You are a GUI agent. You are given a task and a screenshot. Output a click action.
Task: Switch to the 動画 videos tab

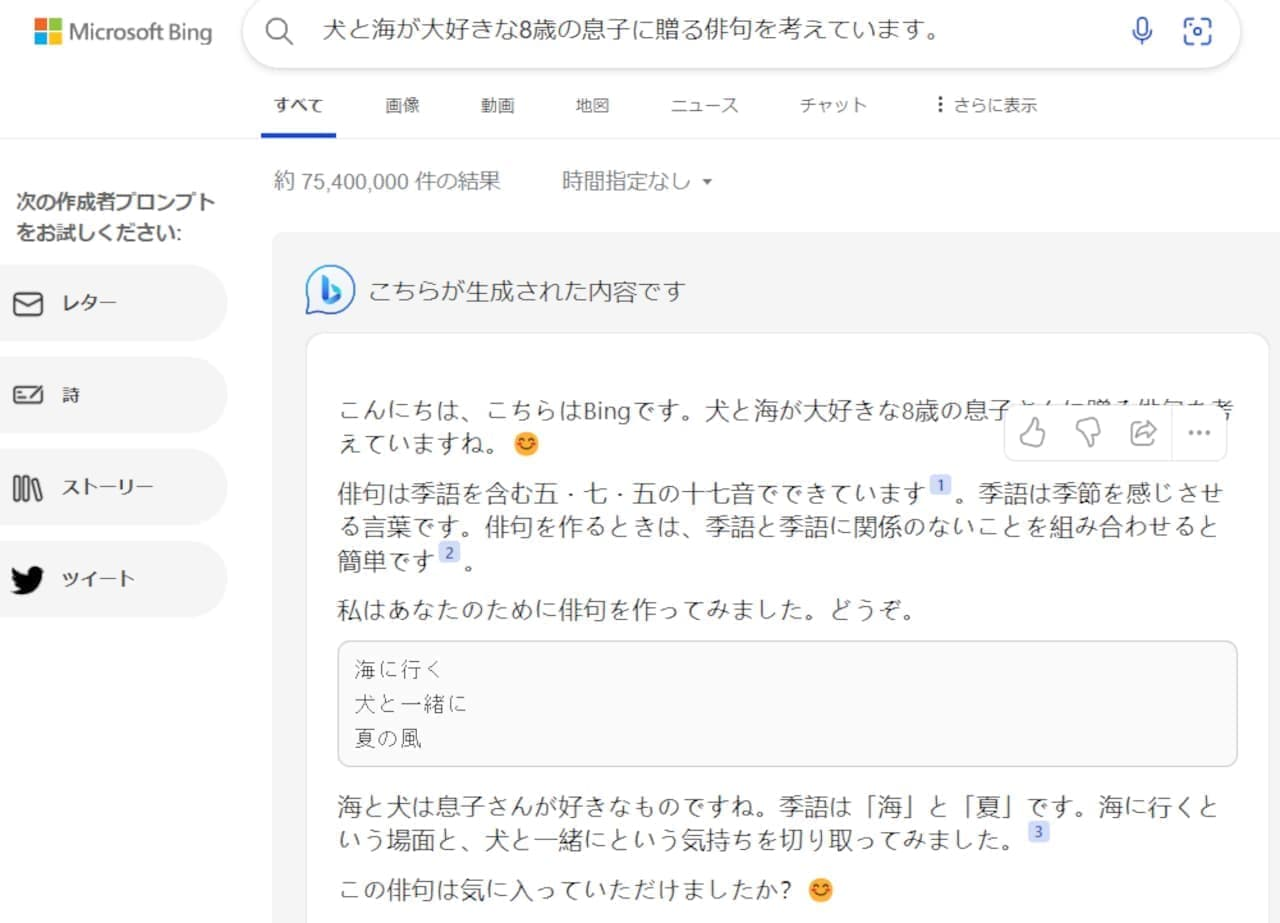coord(497,105)
